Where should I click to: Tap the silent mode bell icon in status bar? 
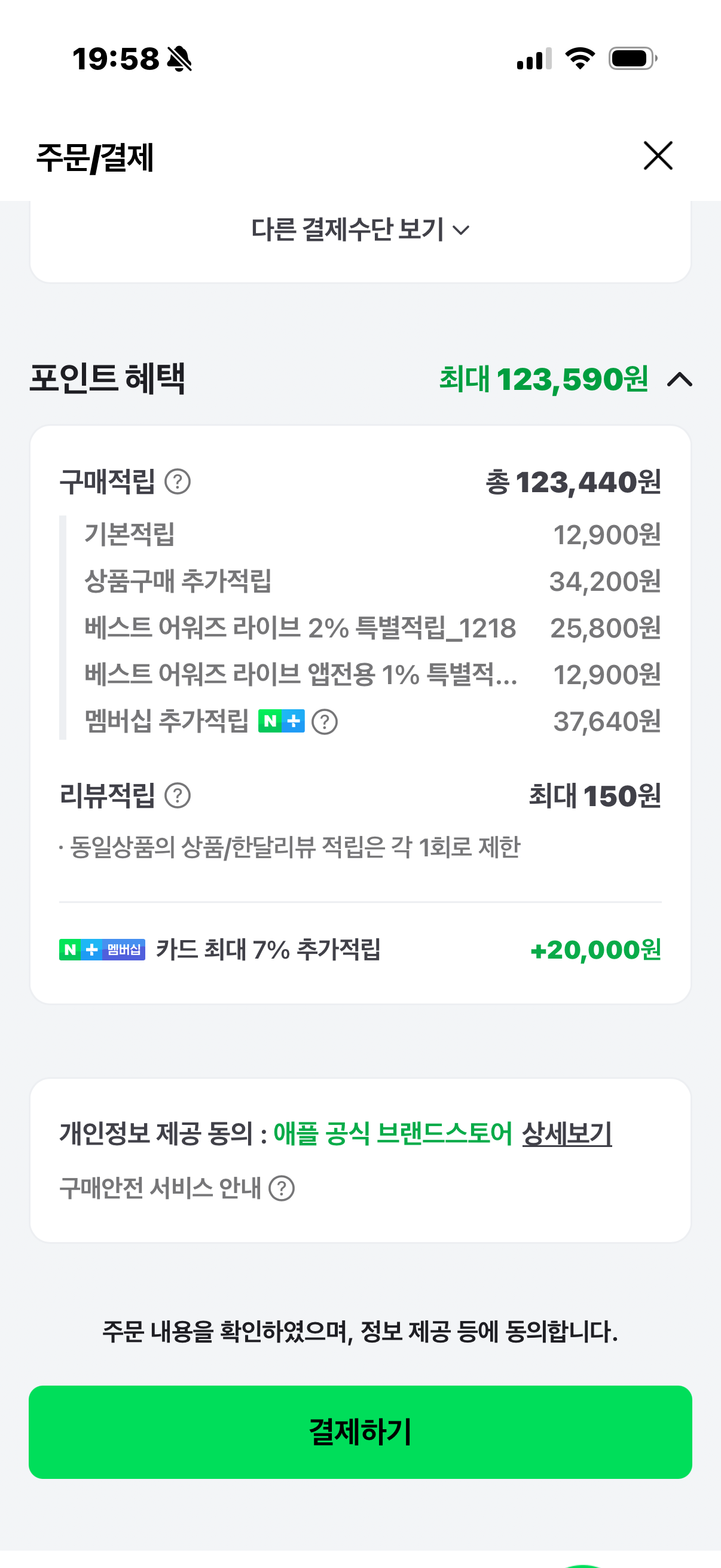click(179, 59)
